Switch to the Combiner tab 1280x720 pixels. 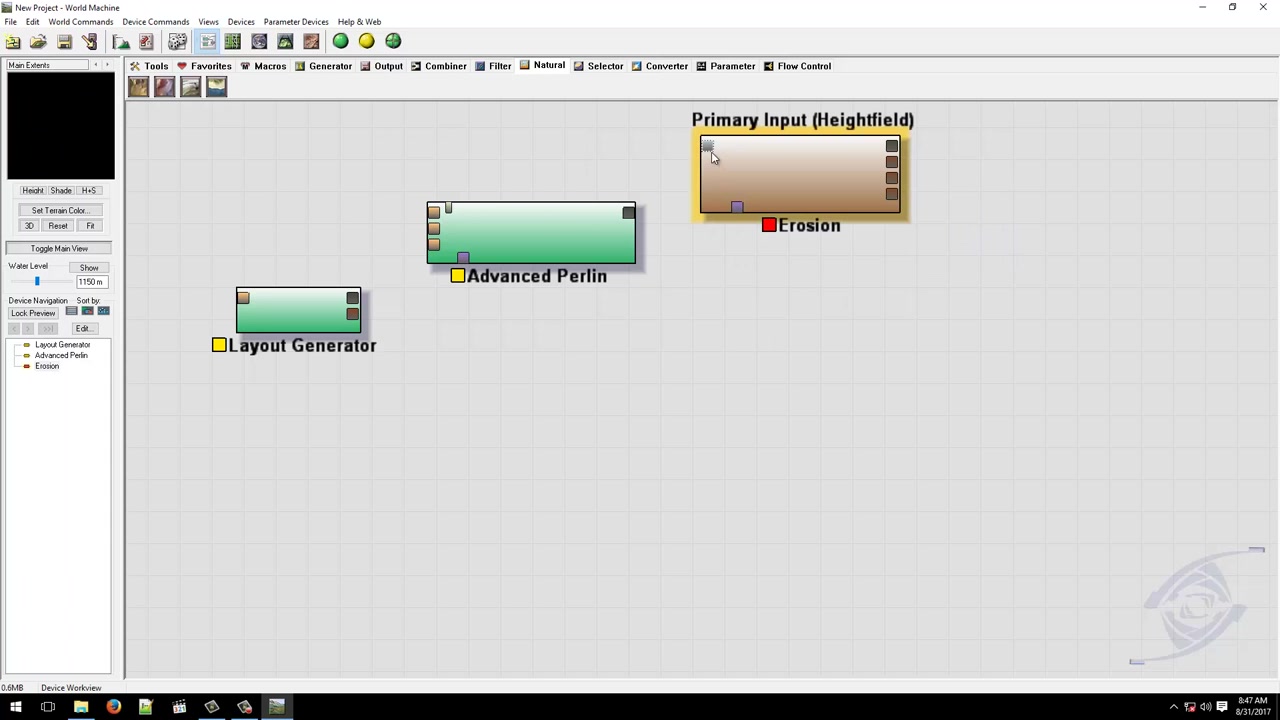[438, 66]
